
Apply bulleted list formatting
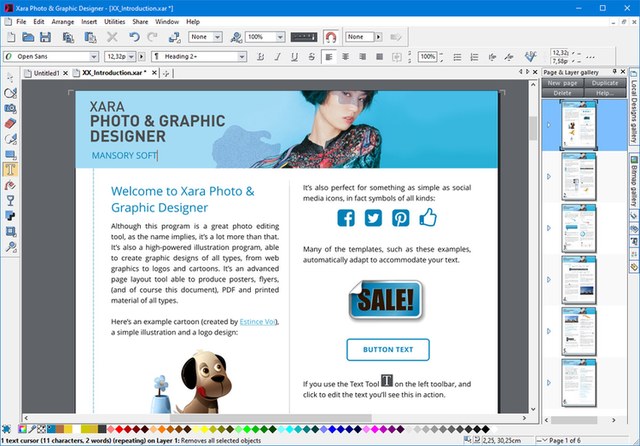pos(457,57)
